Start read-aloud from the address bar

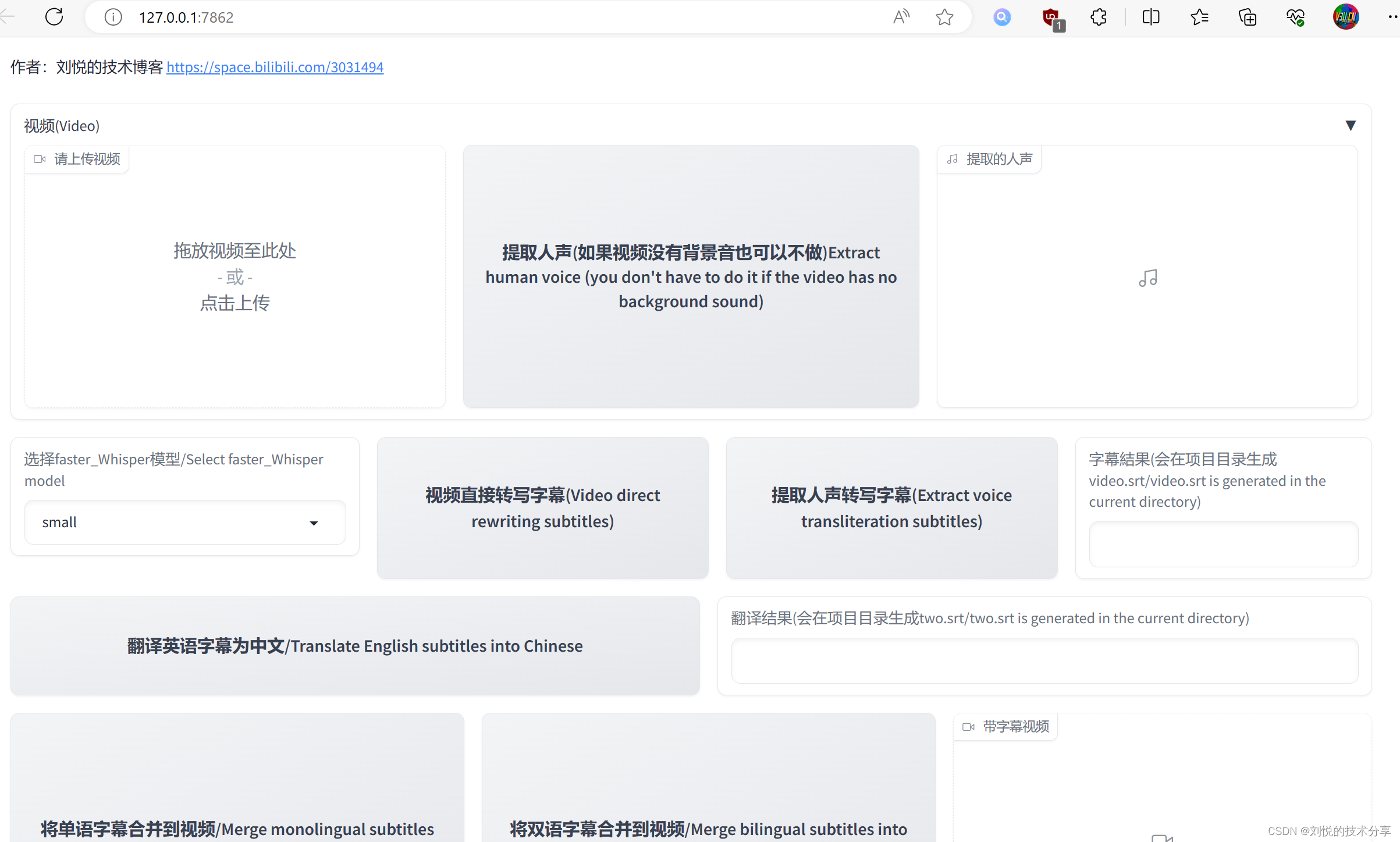901,17
